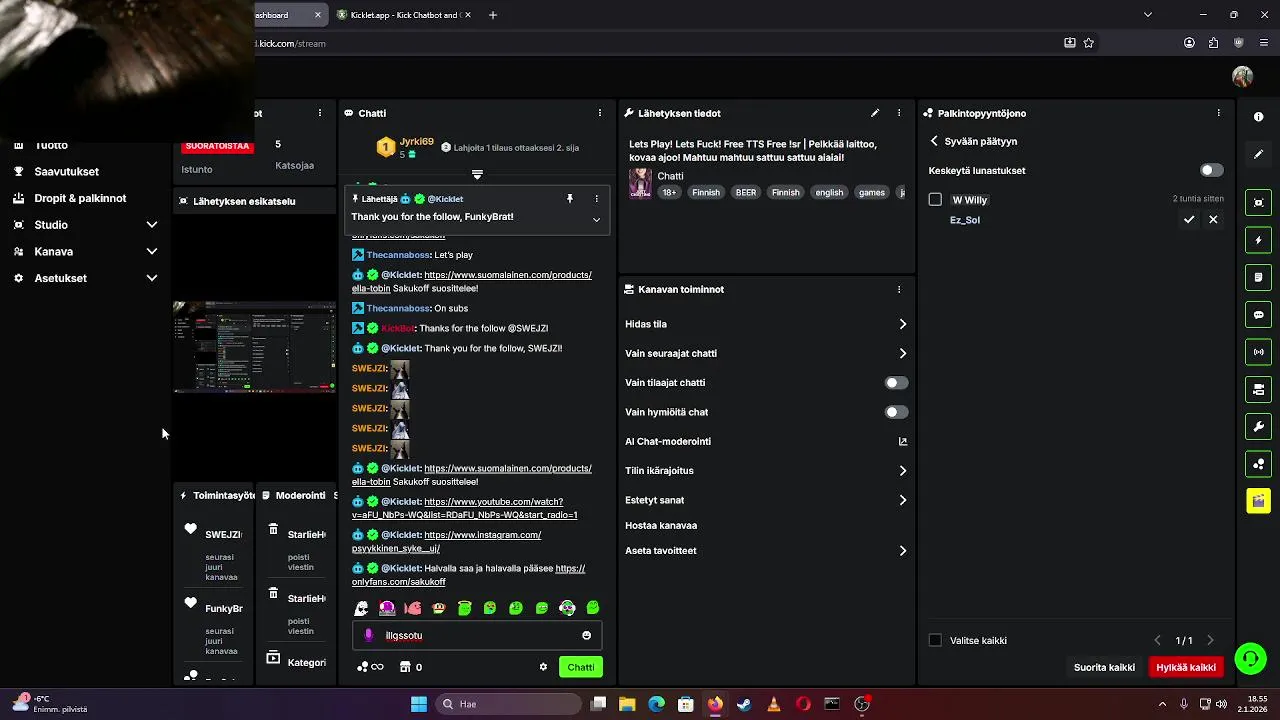Viewport: 1280px width, 720px height.
Task: Click the channel points infinity icon
Action: pyautogui.click(x=370, y=667)
